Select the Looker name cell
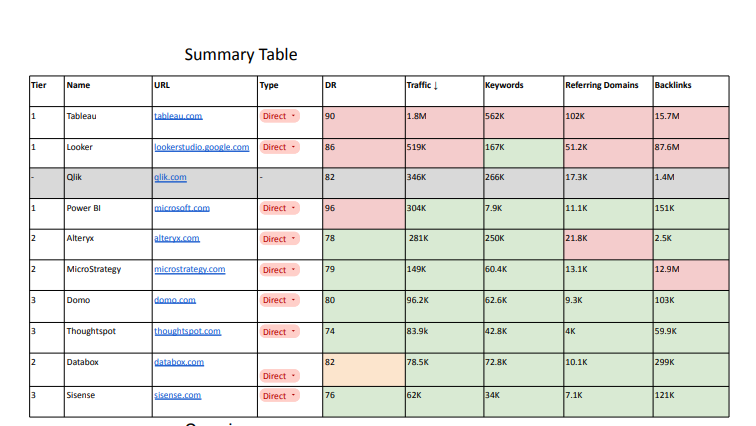The width and height of the screenshot is (756, 426). pos(108,153)
